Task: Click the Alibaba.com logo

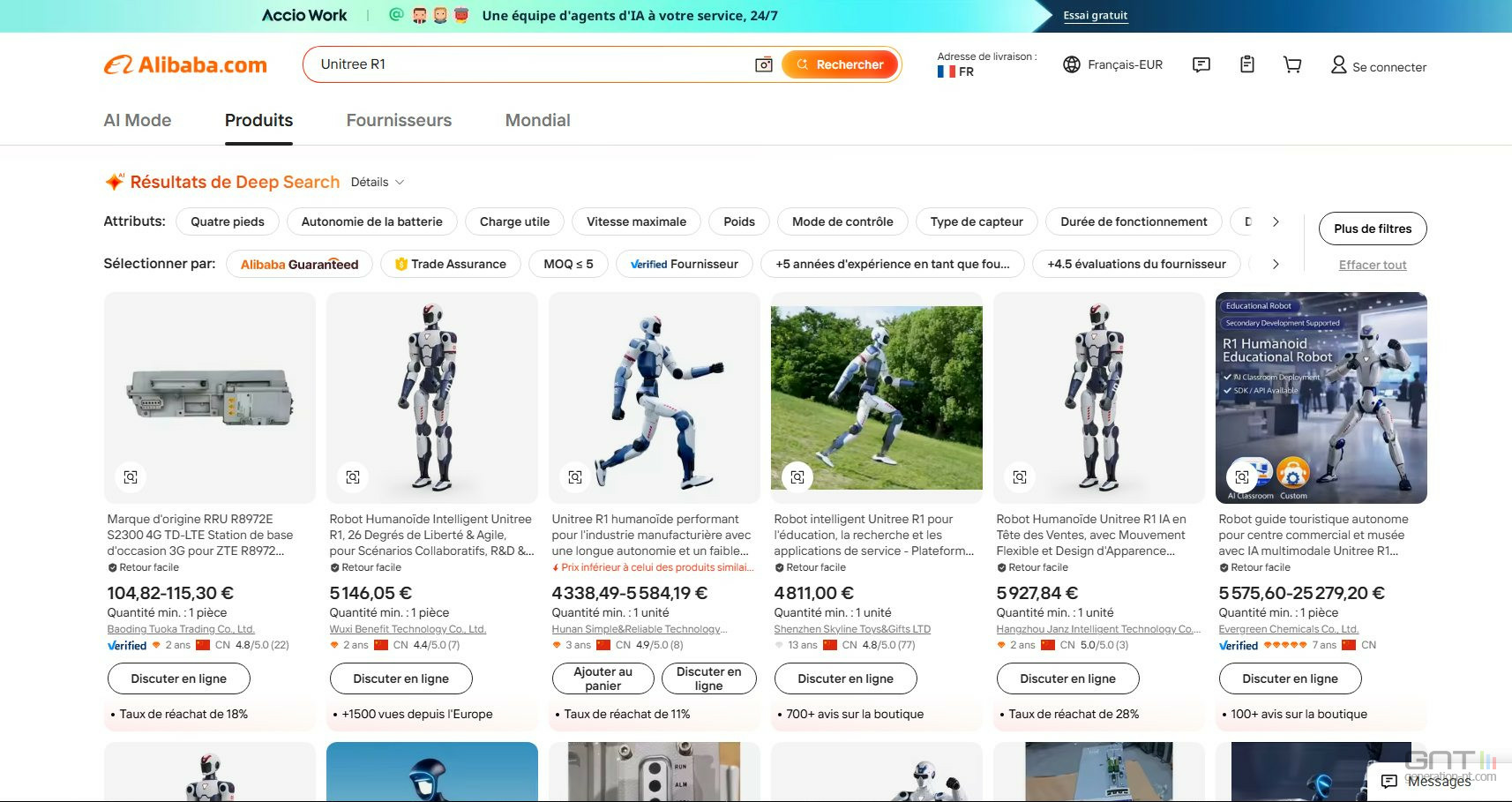Action: 185,65
